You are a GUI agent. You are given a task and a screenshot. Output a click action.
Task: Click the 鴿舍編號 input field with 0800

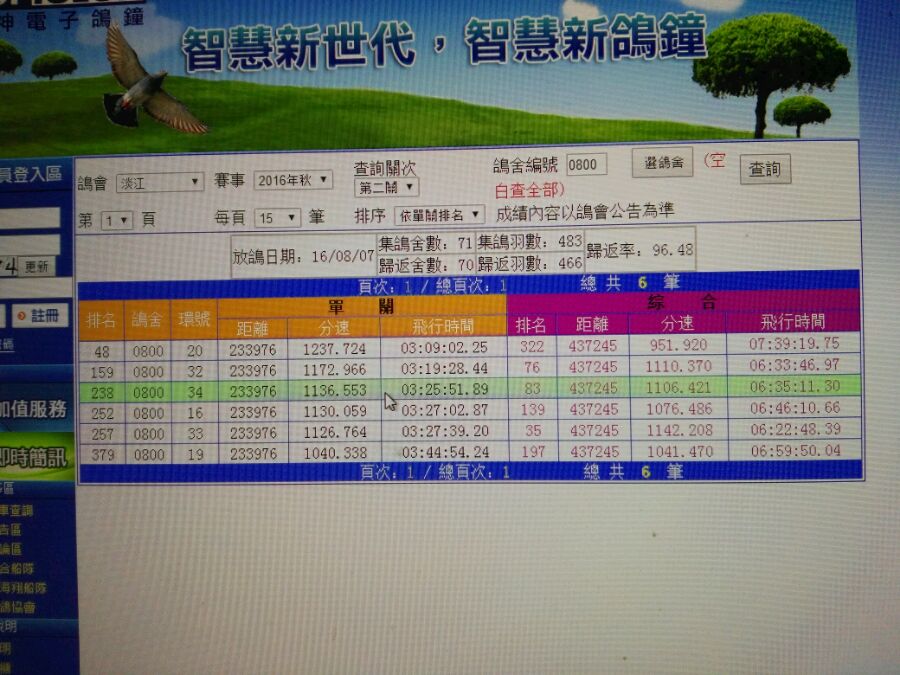(x=586, y=165)
